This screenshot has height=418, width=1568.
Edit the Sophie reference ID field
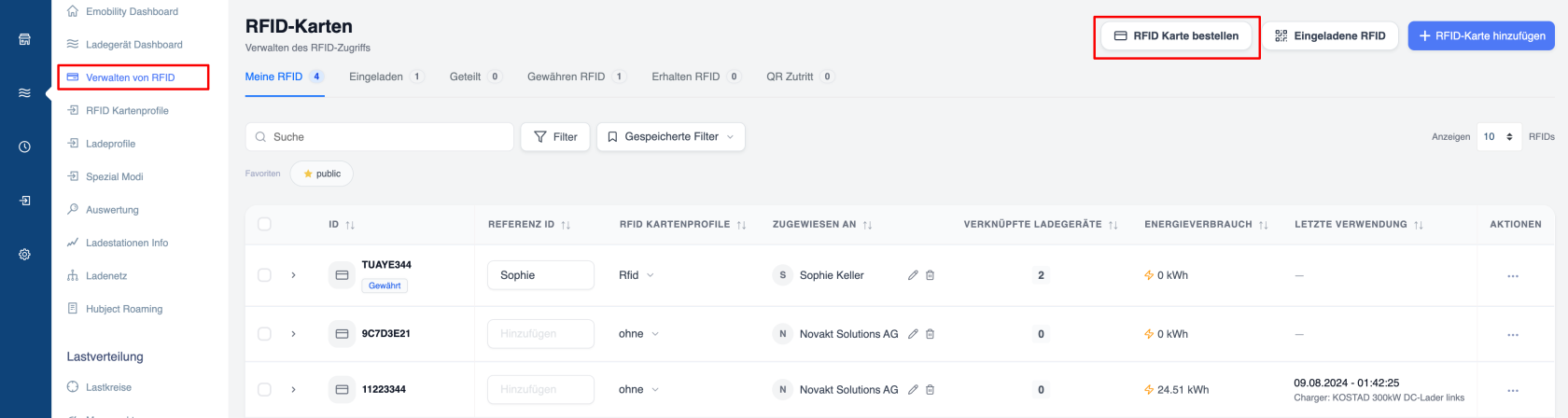(x=540, y=275)
